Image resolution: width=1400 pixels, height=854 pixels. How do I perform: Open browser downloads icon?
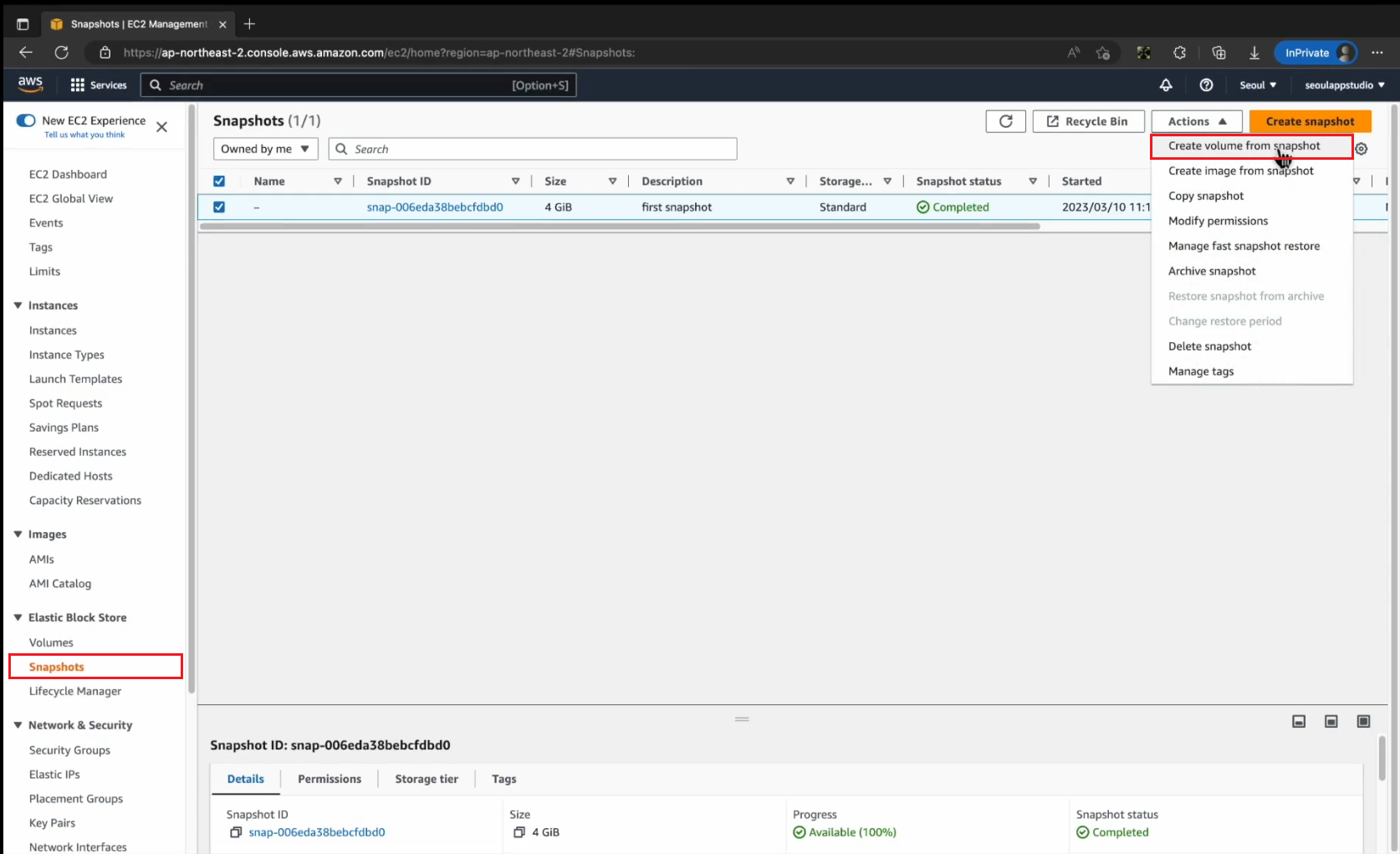pyautogui.click(x=1254, y=53)
